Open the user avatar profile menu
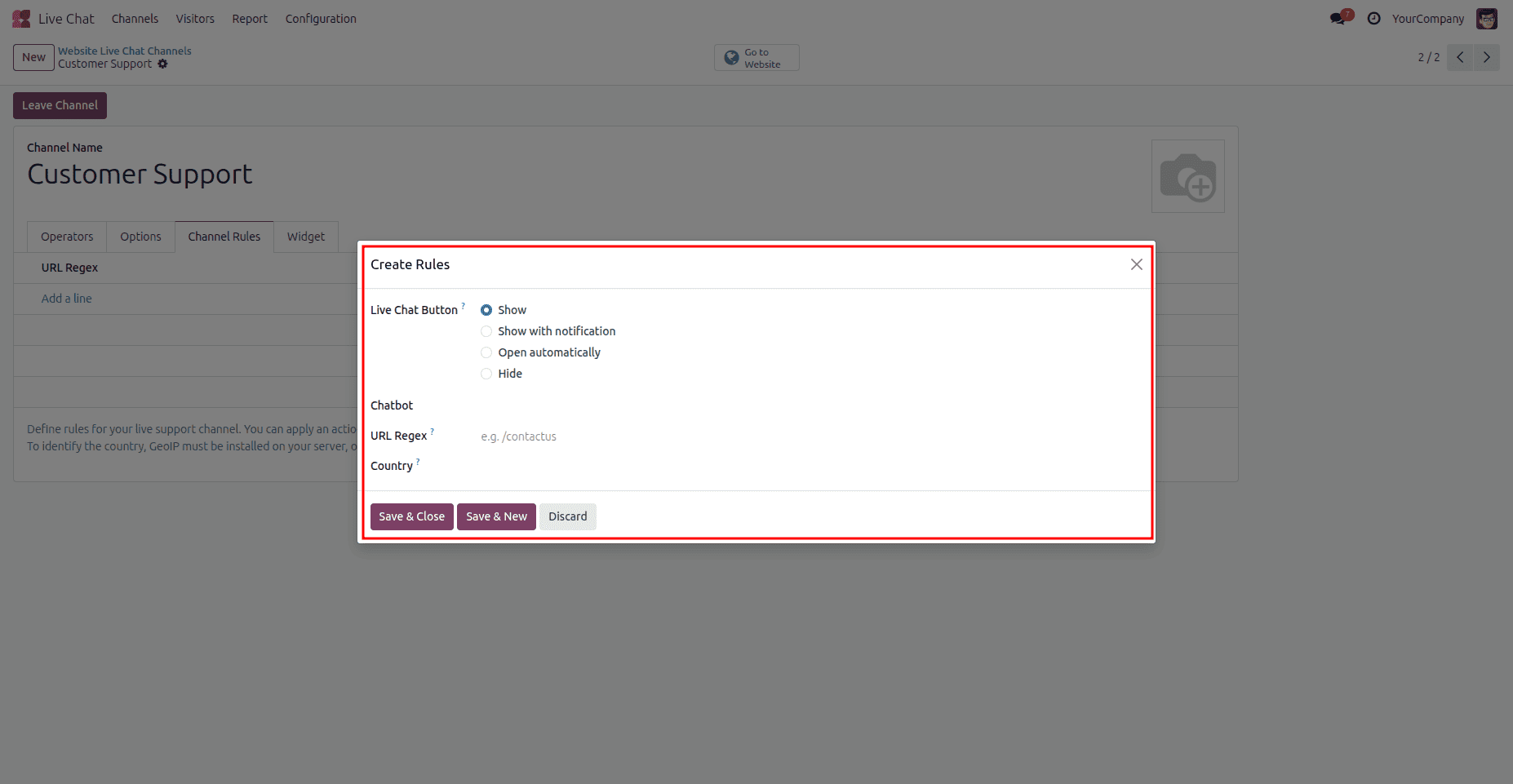The height and width of the screenshot is (784, 1513). coord(1487,18)
